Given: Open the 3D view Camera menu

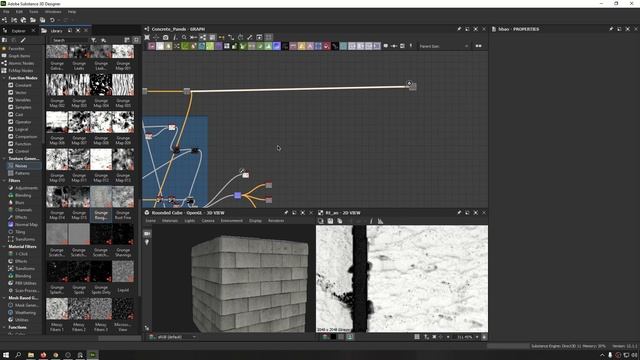Looking at the screenshot, I should pyautogui.click(x=208, y=221).
